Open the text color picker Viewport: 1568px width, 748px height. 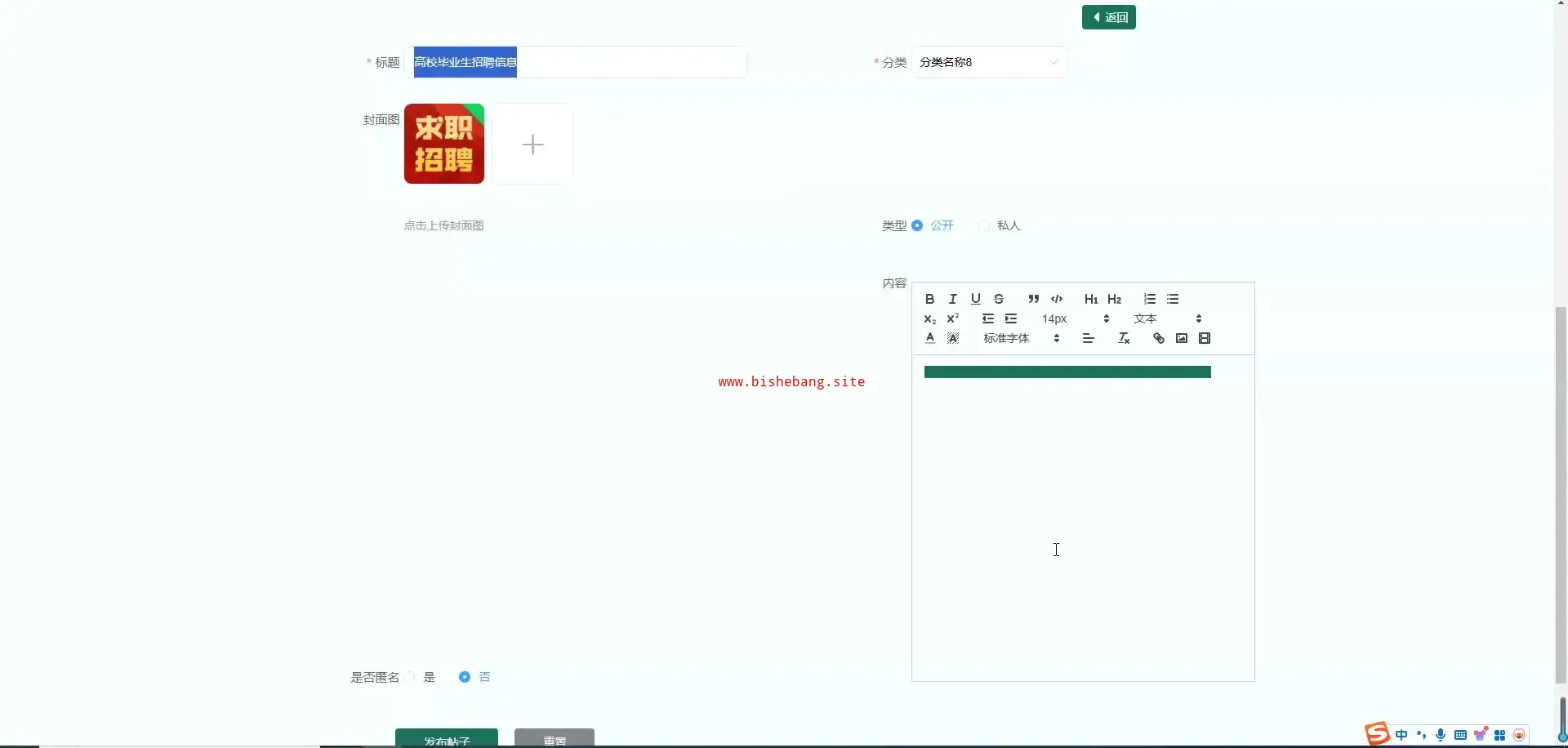point(929,338)
